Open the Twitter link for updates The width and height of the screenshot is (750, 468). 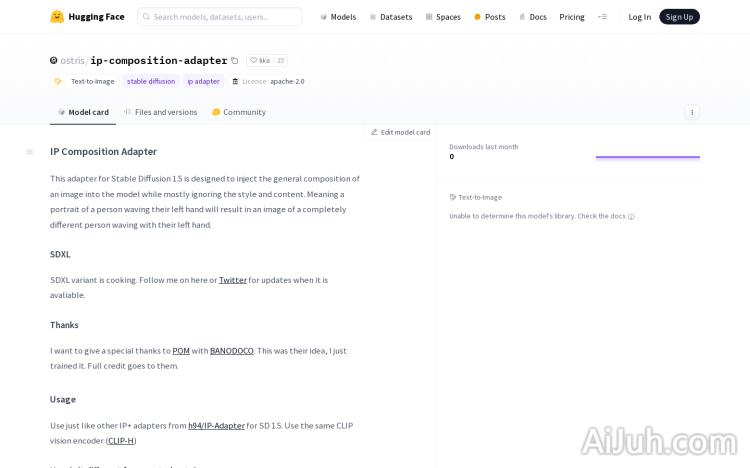tap(232, 280)
